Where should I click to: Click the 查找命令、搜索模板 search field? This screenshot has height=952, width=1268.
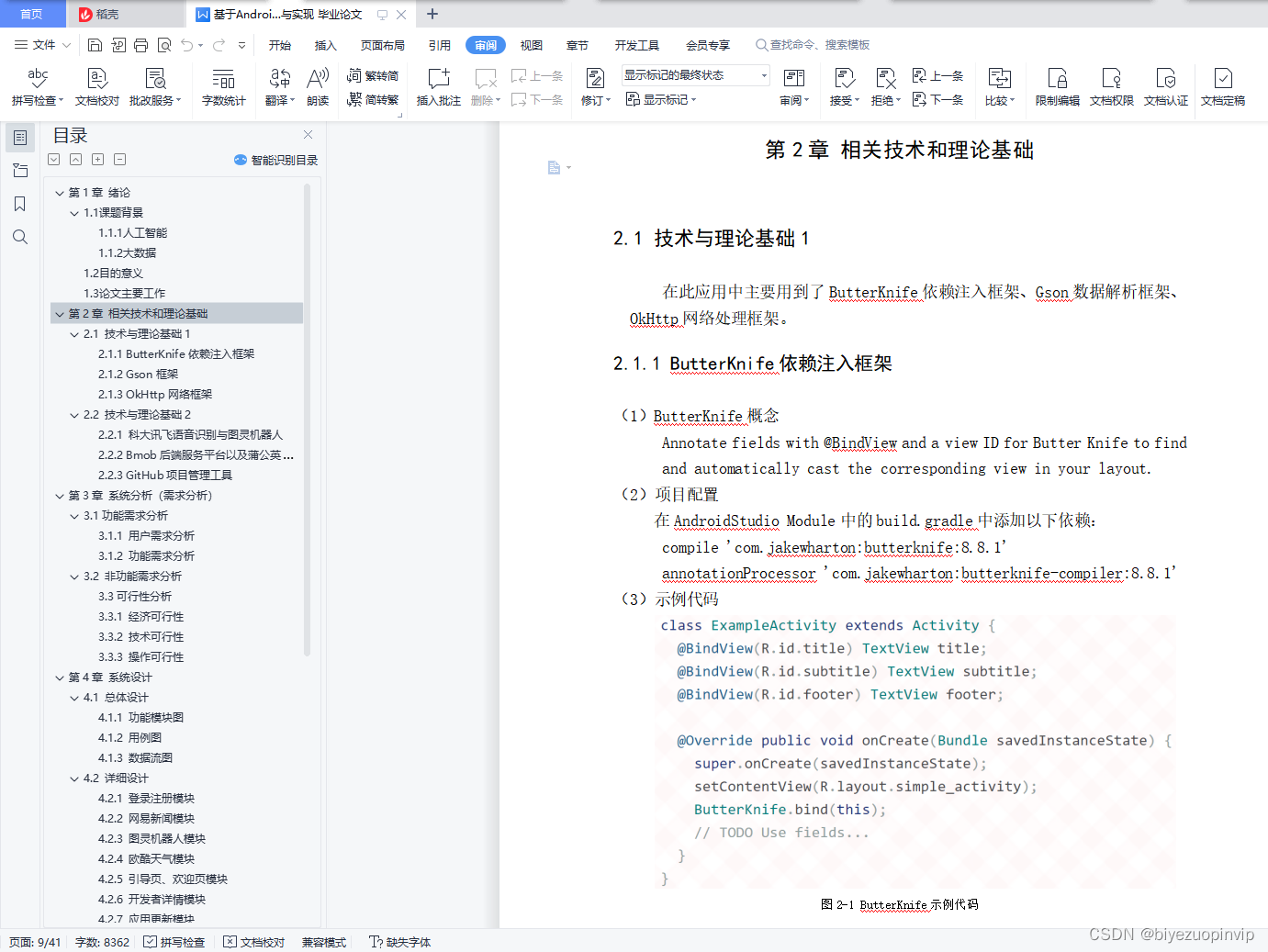coord(813,45)
